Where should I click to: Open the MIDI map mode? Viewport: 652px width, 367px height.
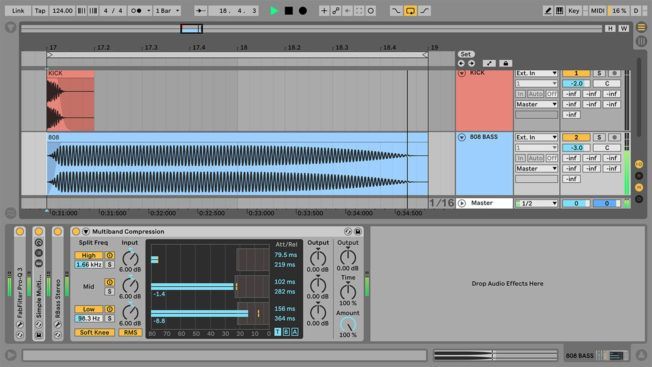(598, 11)
